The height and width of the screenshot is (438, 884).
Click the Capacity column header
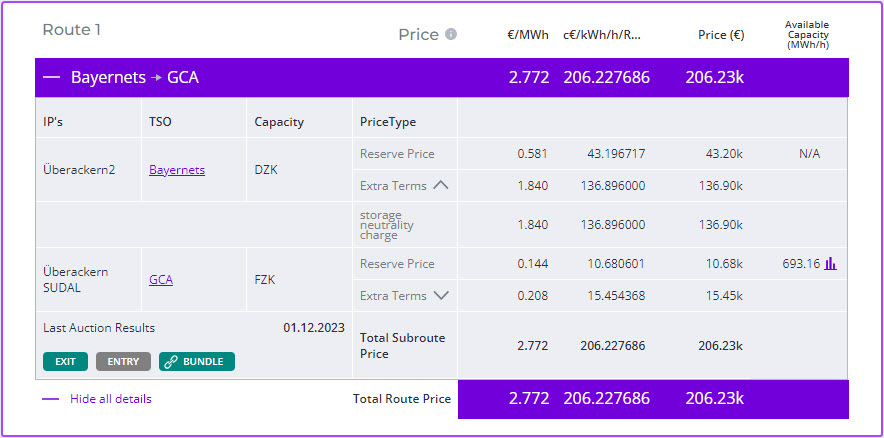pyautogui.click(x=279, y=122)
